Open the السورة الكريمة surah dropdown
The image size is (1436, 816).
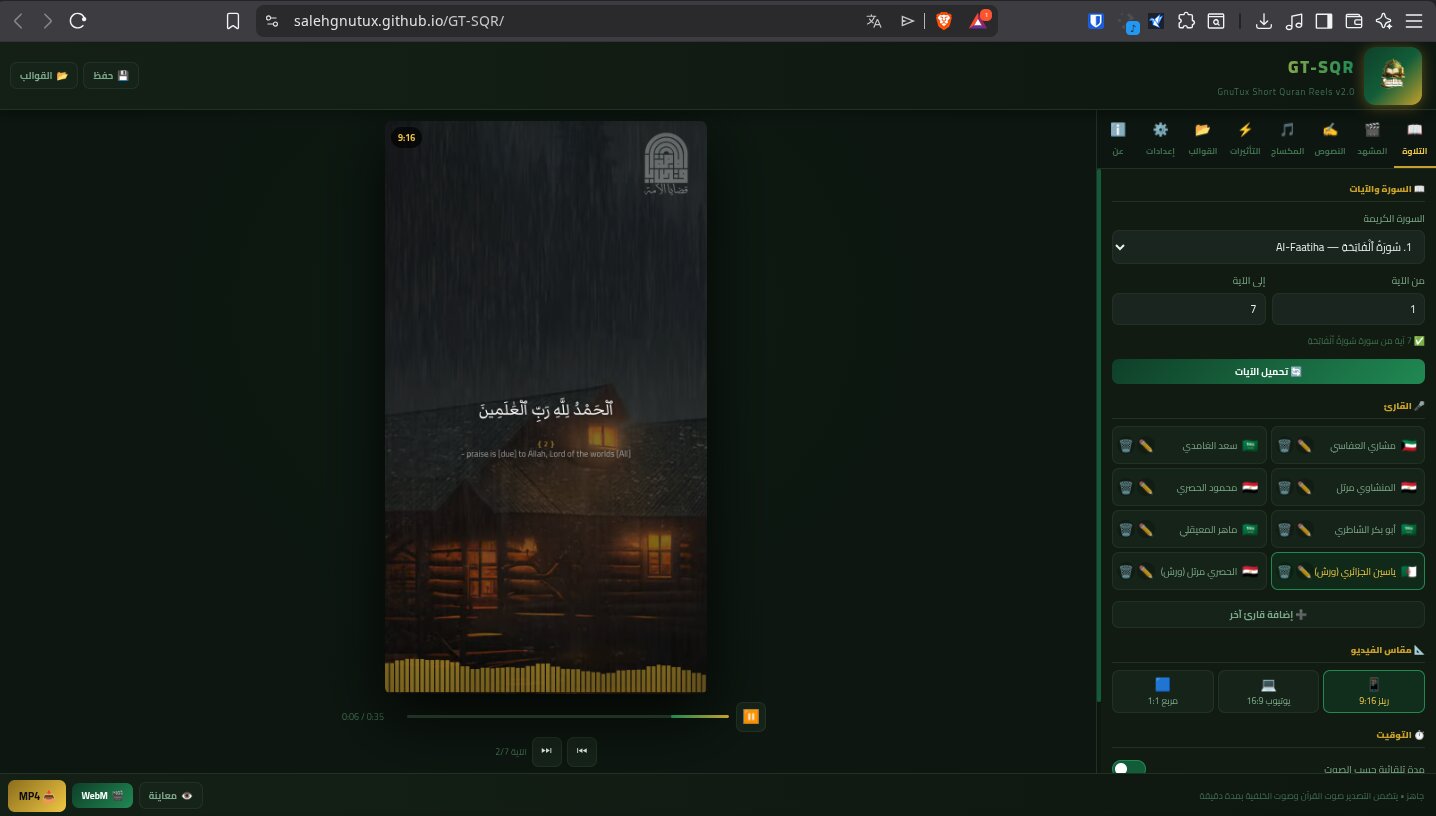pyautogui.click(x=1268, y=247)
